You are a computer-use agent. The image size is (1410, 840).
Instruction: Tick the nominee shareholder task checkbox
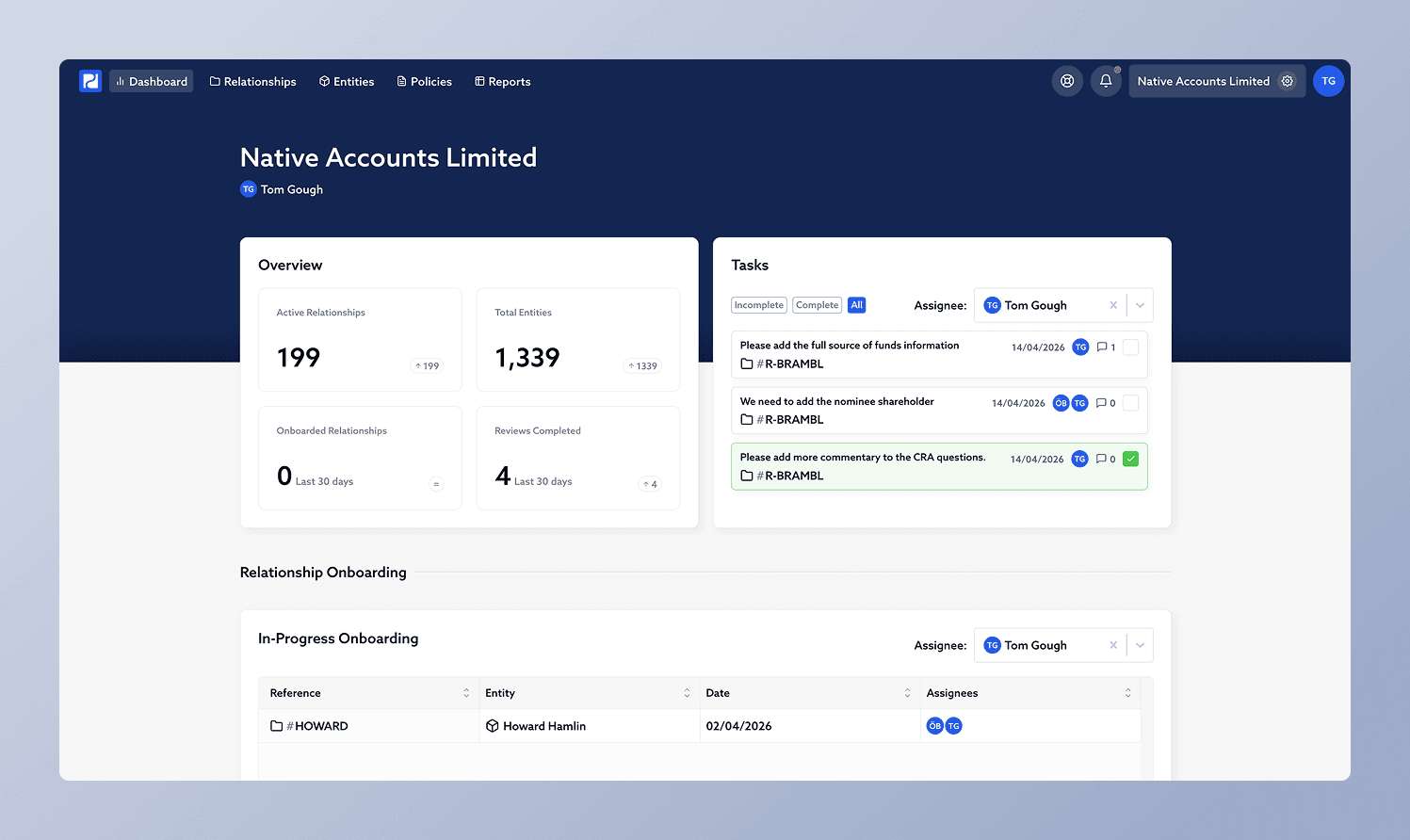pyautogui.click(x=1131, y=403)
